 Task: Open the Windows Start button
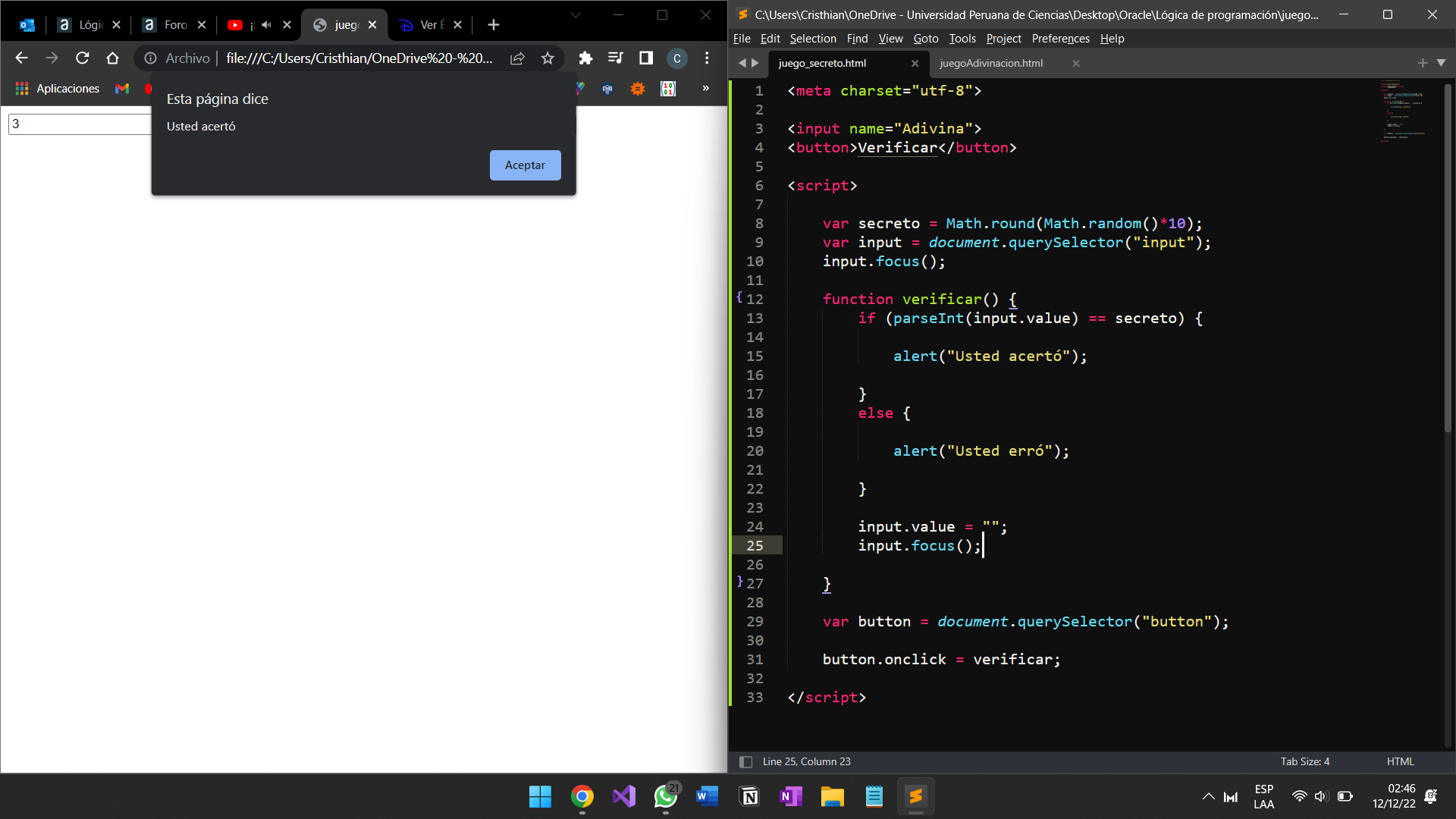click(x=540, y=797)
